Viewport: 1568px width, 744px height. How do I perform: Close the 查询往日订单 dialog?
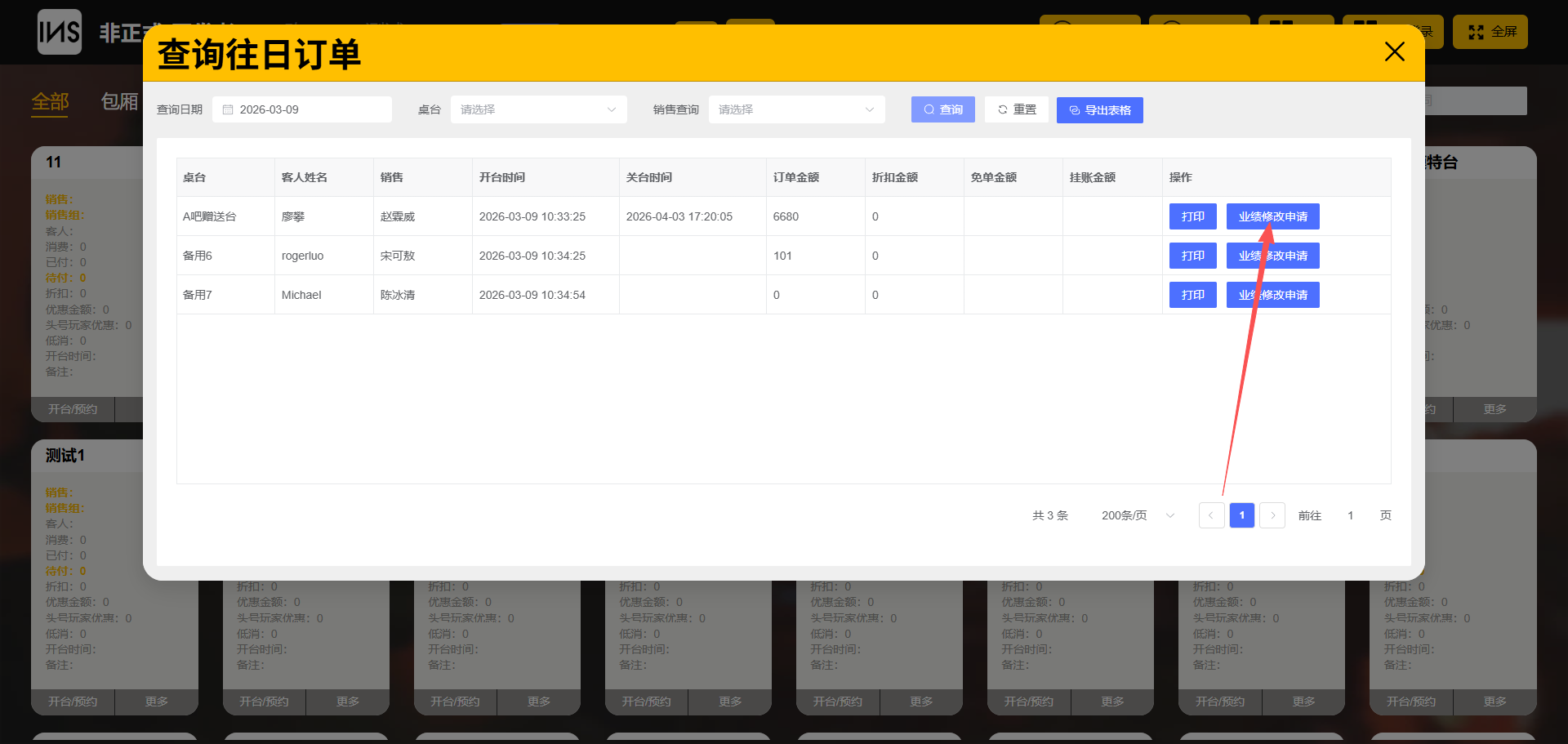point(1394,52)
